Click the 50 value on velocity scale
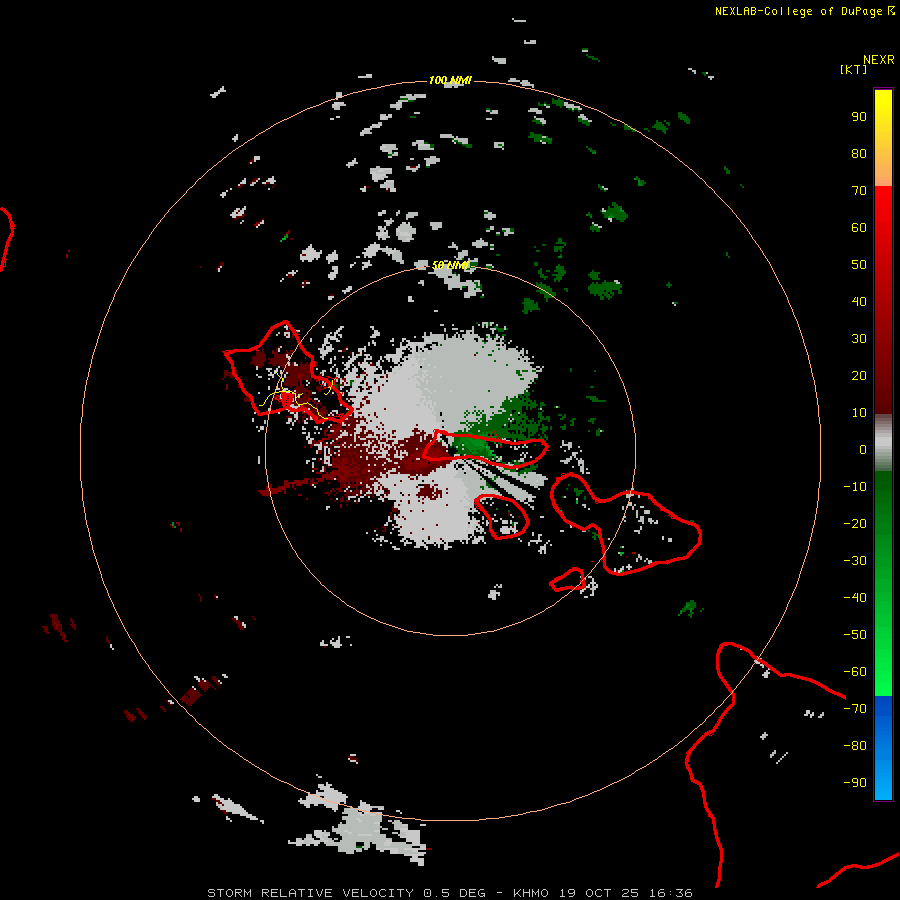 click(x=859, y=265)
